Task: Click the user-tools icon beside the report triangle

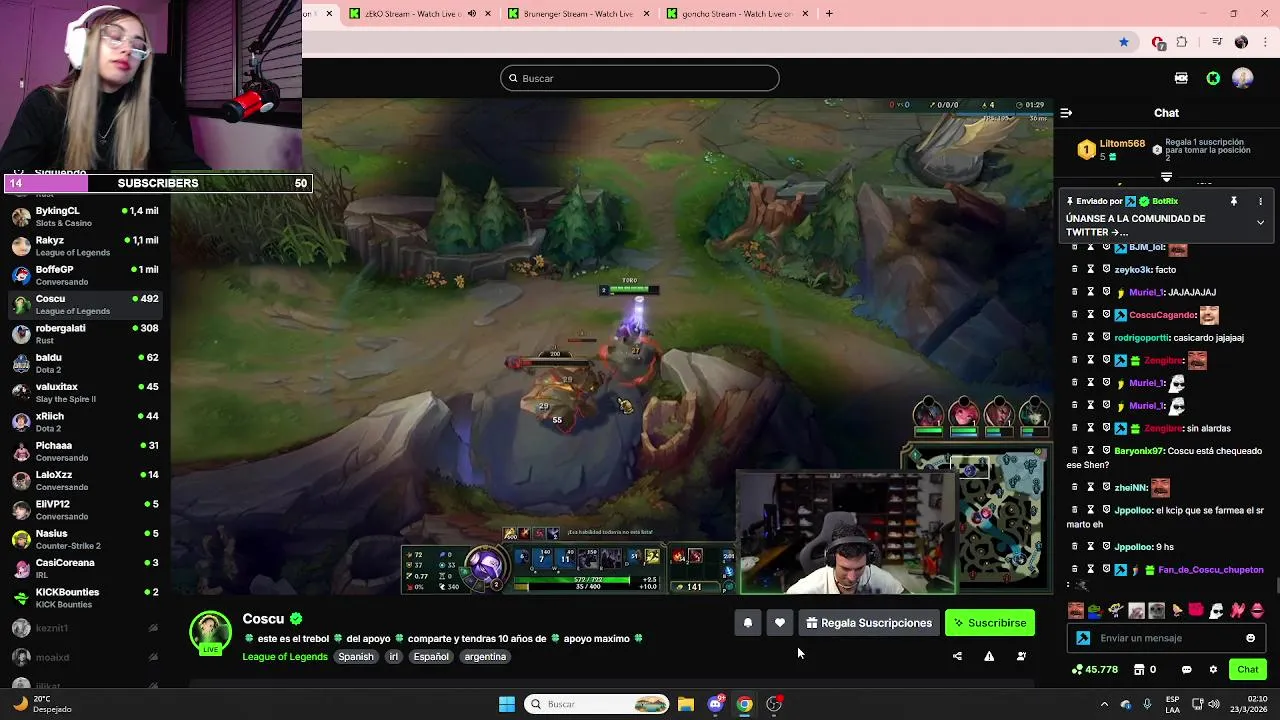Action: (1021, 656)
